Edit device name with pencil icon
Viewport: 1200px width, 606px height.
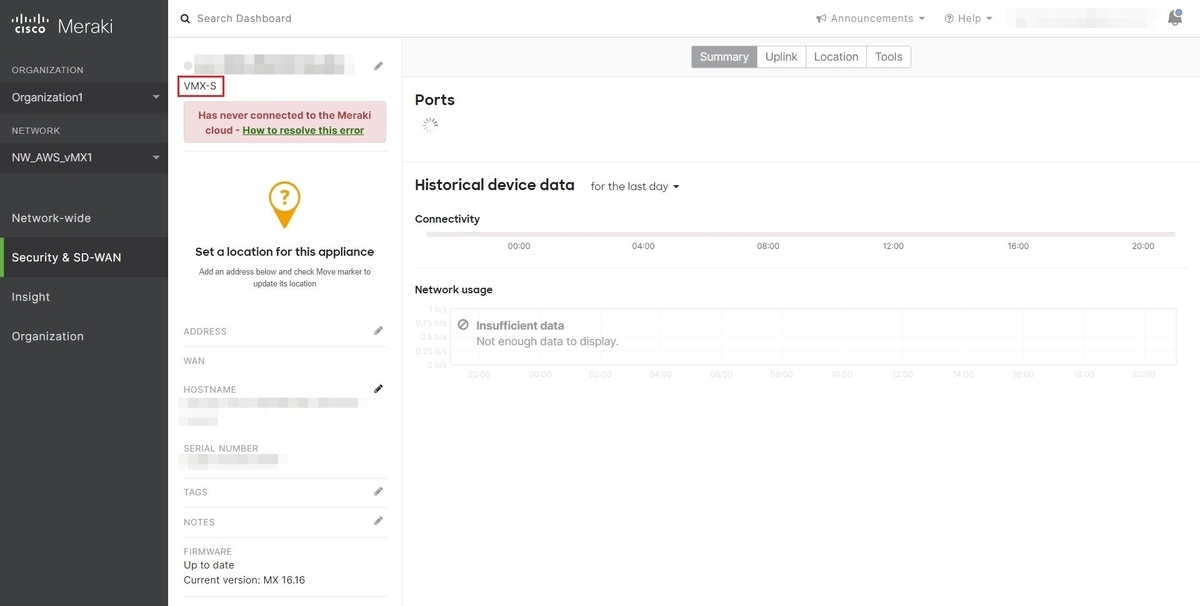coord(378,66)
